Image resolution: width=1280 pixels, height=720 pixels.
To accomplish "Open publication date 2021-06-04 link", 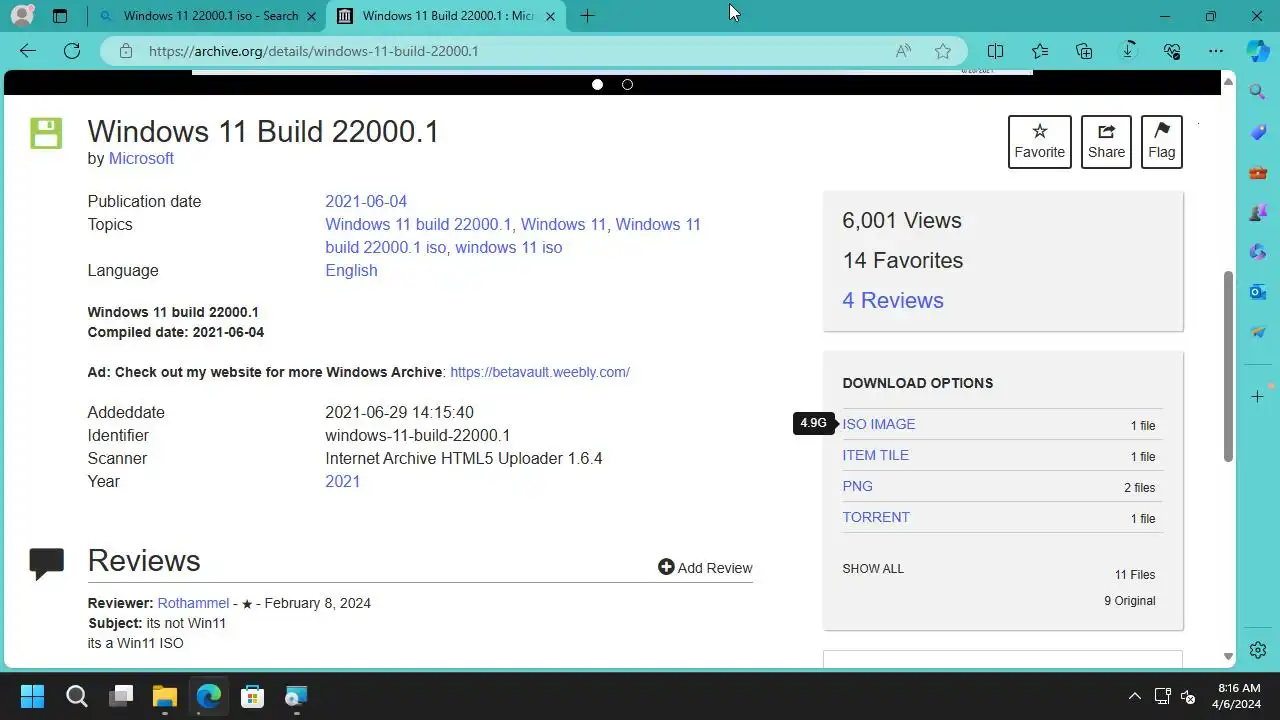I will point(366,201).
